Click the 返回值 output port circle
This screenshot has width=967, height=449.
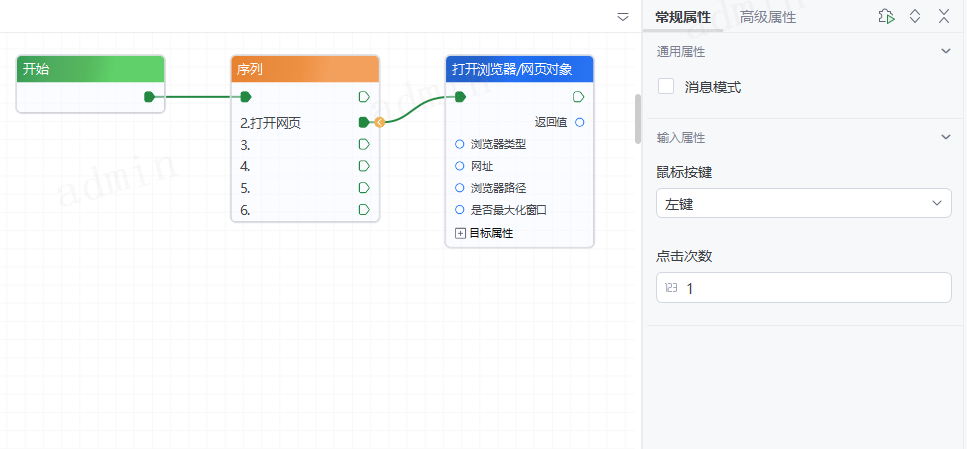580,122
